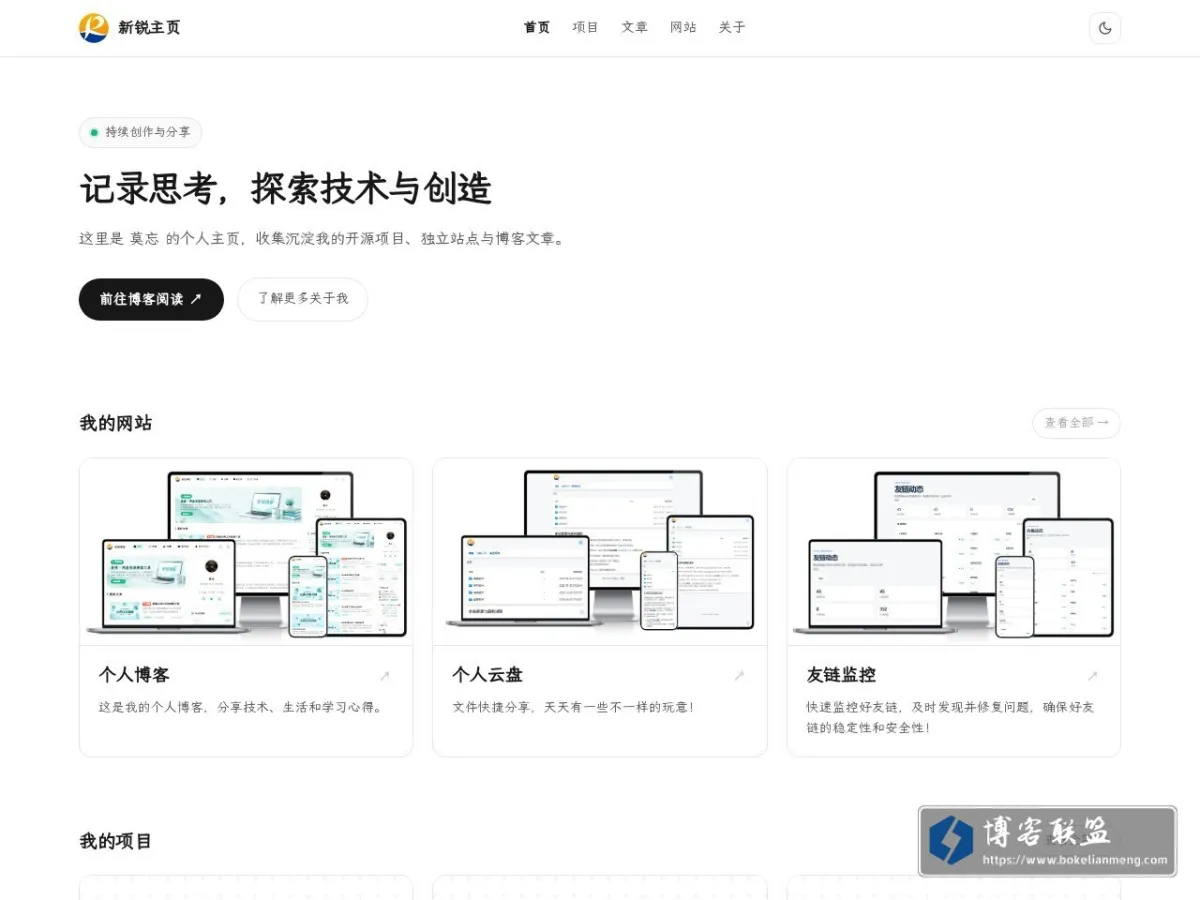Open the 个人博客 card title
Screen dimensions: 1200x900
[134, 675]
